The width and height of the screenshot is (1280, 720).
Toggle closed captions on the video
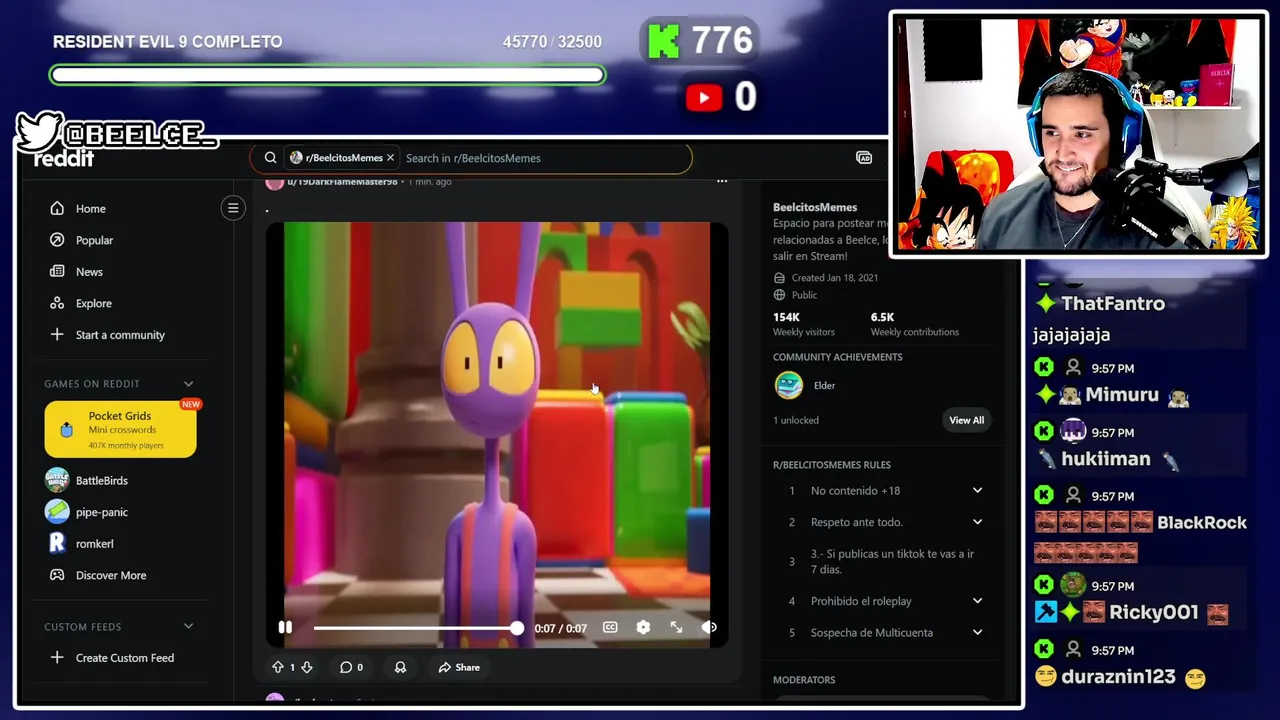[x=610, y=627]
